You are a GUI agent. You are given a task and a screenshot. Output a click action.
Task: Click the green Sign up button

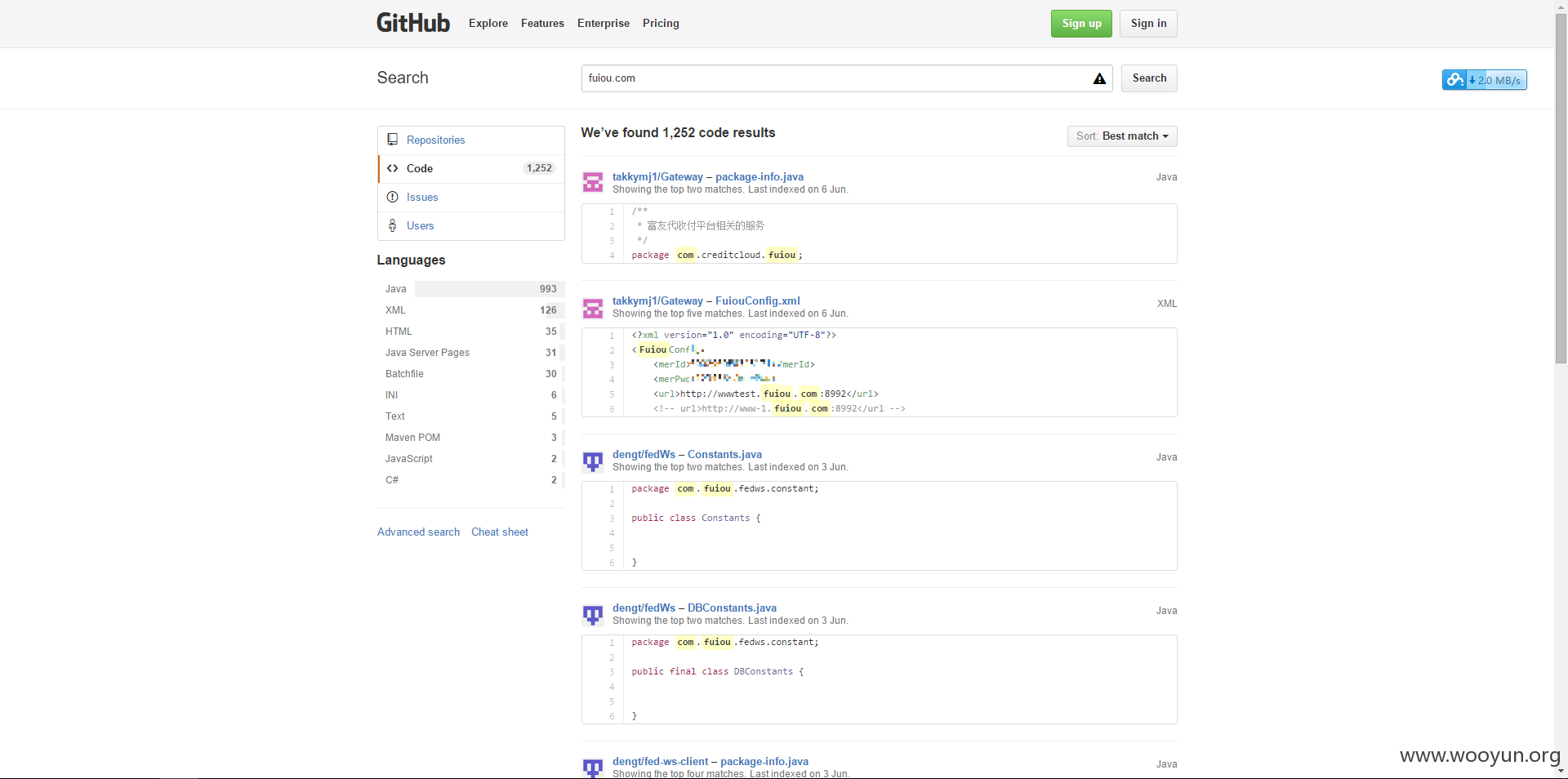(1081, 24)
